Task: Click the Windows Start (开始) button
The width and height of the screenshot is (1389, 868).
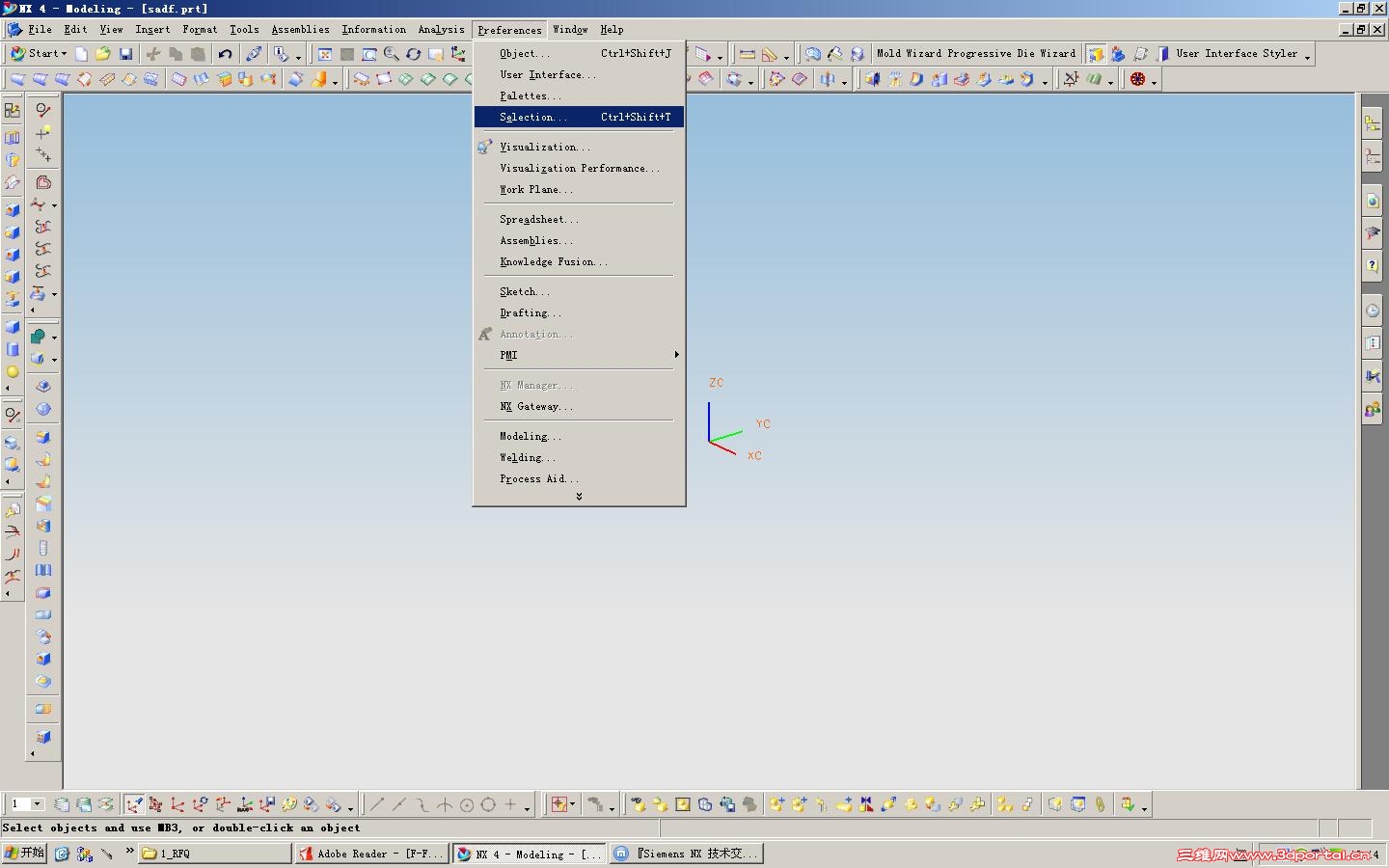Action: click(x=24, y=854)
